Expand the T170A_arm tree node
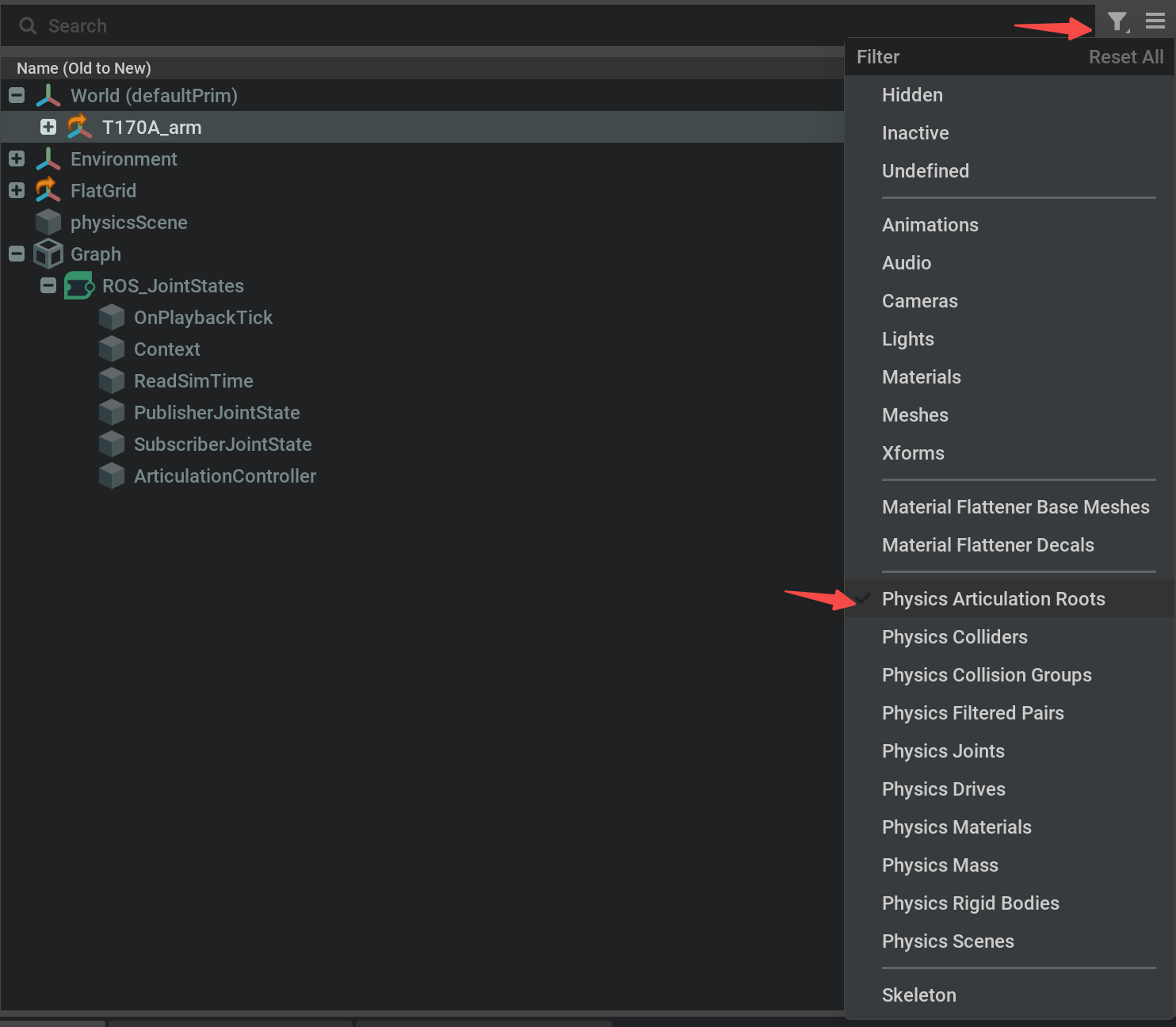 point(48,127)
